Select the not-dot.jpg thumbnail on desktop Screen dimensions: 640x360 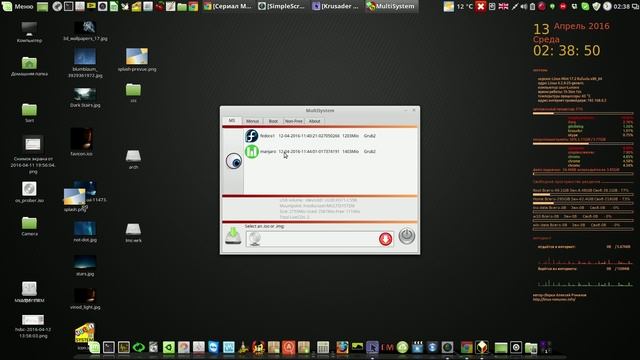(x=85, y=229)
